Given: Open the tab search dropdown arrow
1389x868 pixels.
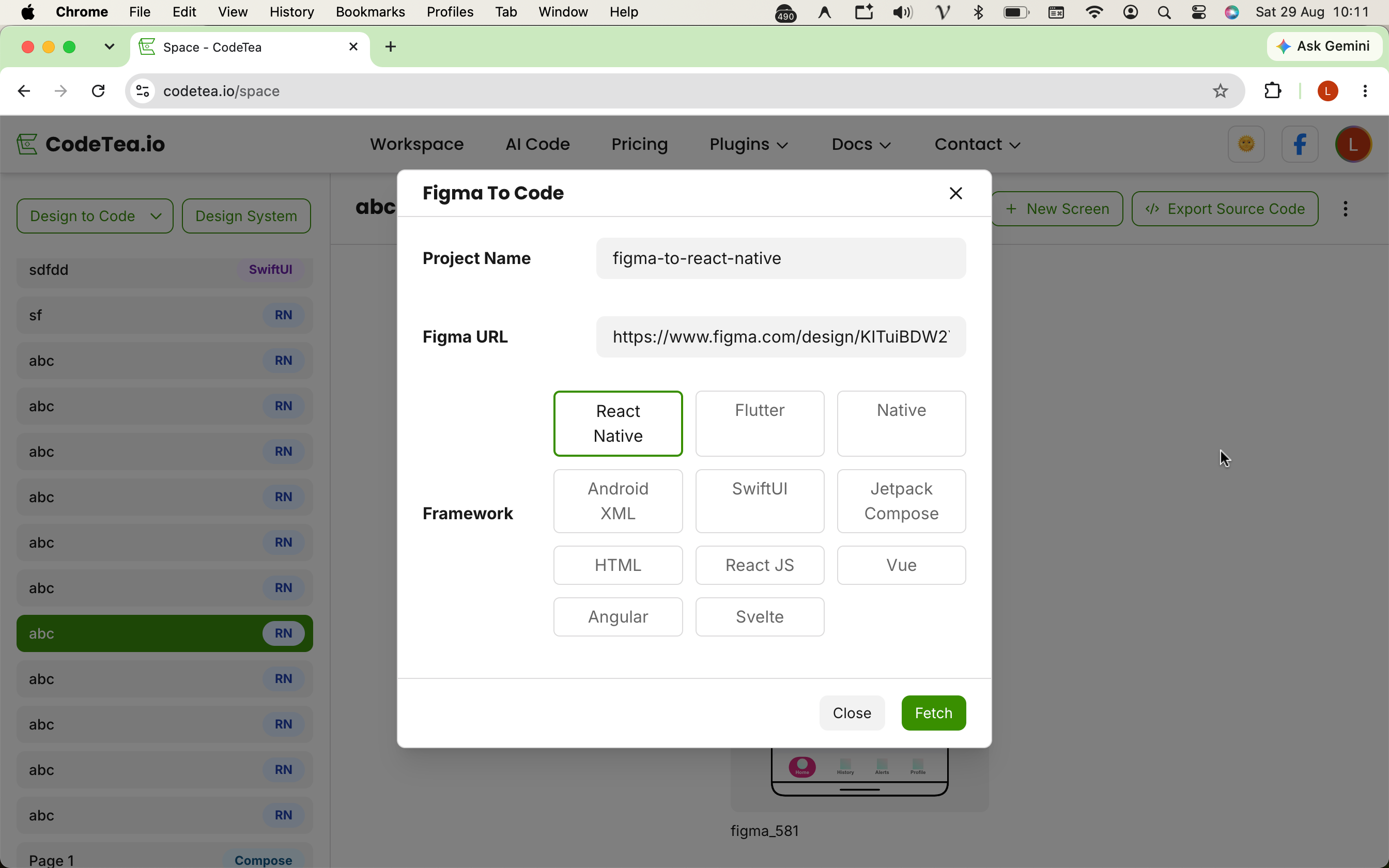Looking at the screenshot, I should click(109, 47).
